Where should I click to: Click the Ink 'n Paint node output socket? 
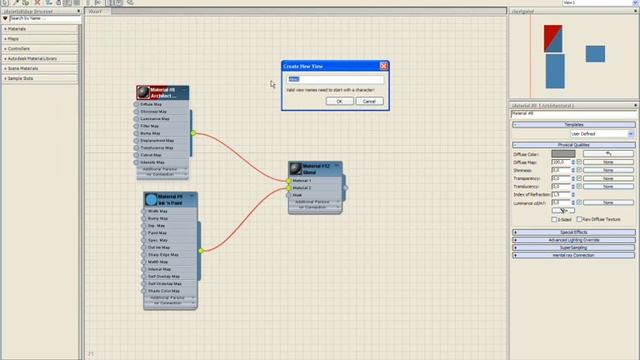201,251
